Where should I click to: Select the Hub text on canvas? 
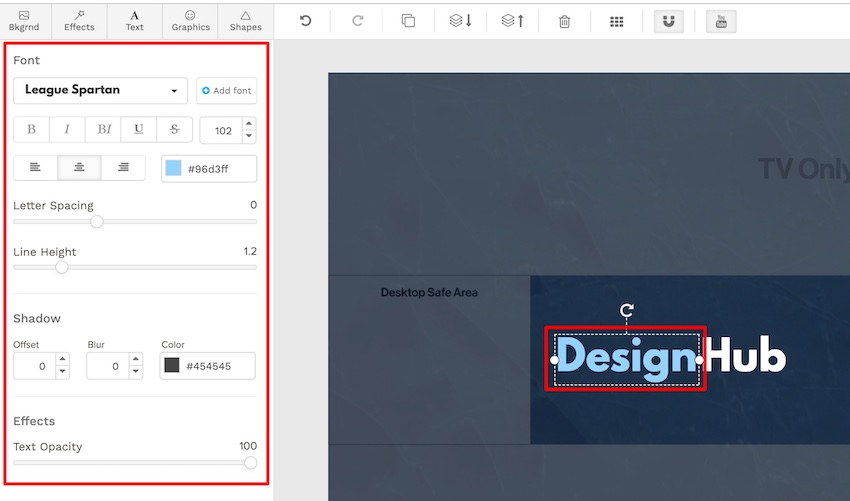click(746, 355)
